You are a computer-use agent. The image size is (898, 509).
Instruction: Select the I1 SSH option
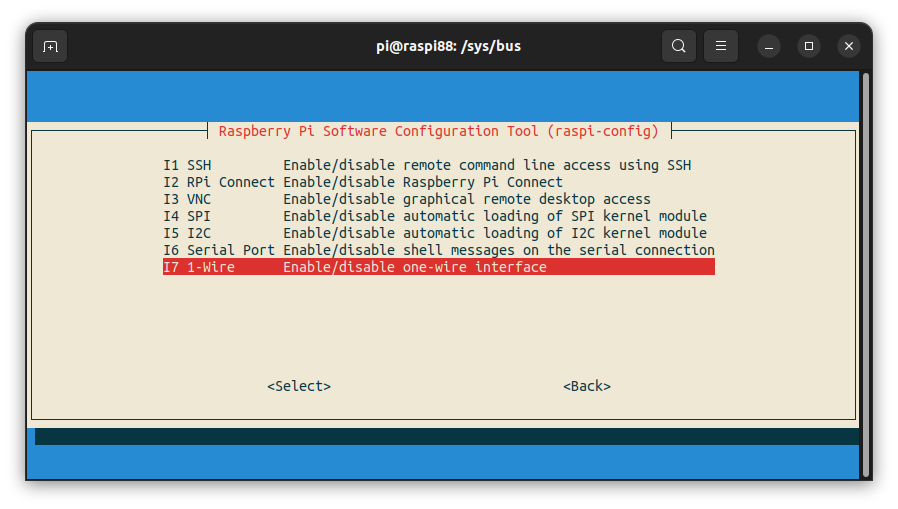point(188,165)
